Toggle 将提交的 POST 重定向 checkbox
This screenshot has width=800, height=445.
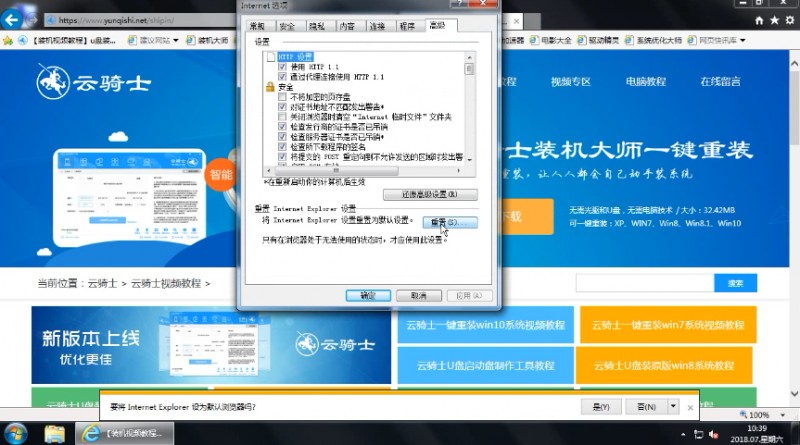282,157
